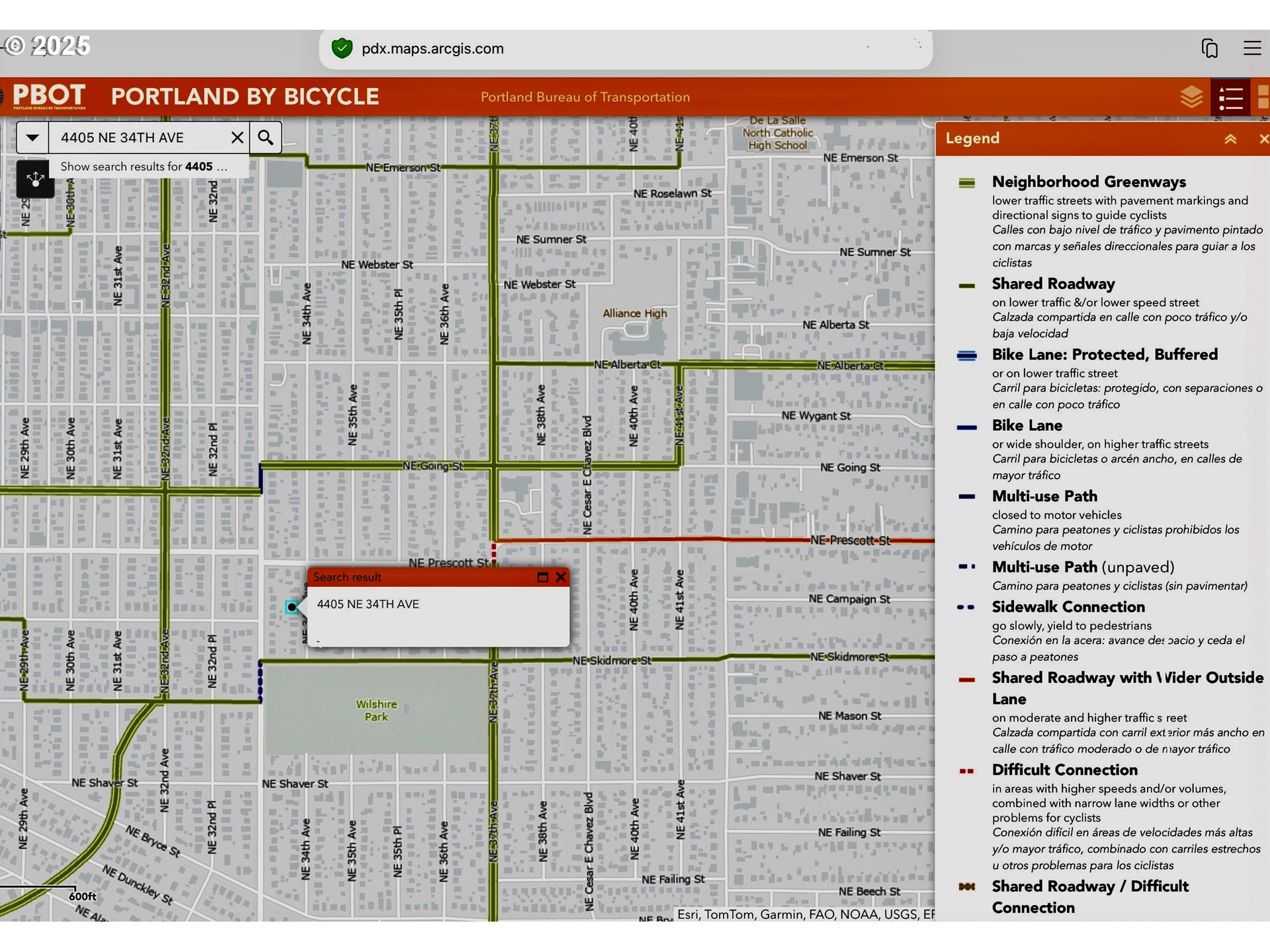Toggle the Legend panel button in header

(x=1230, y=98)
